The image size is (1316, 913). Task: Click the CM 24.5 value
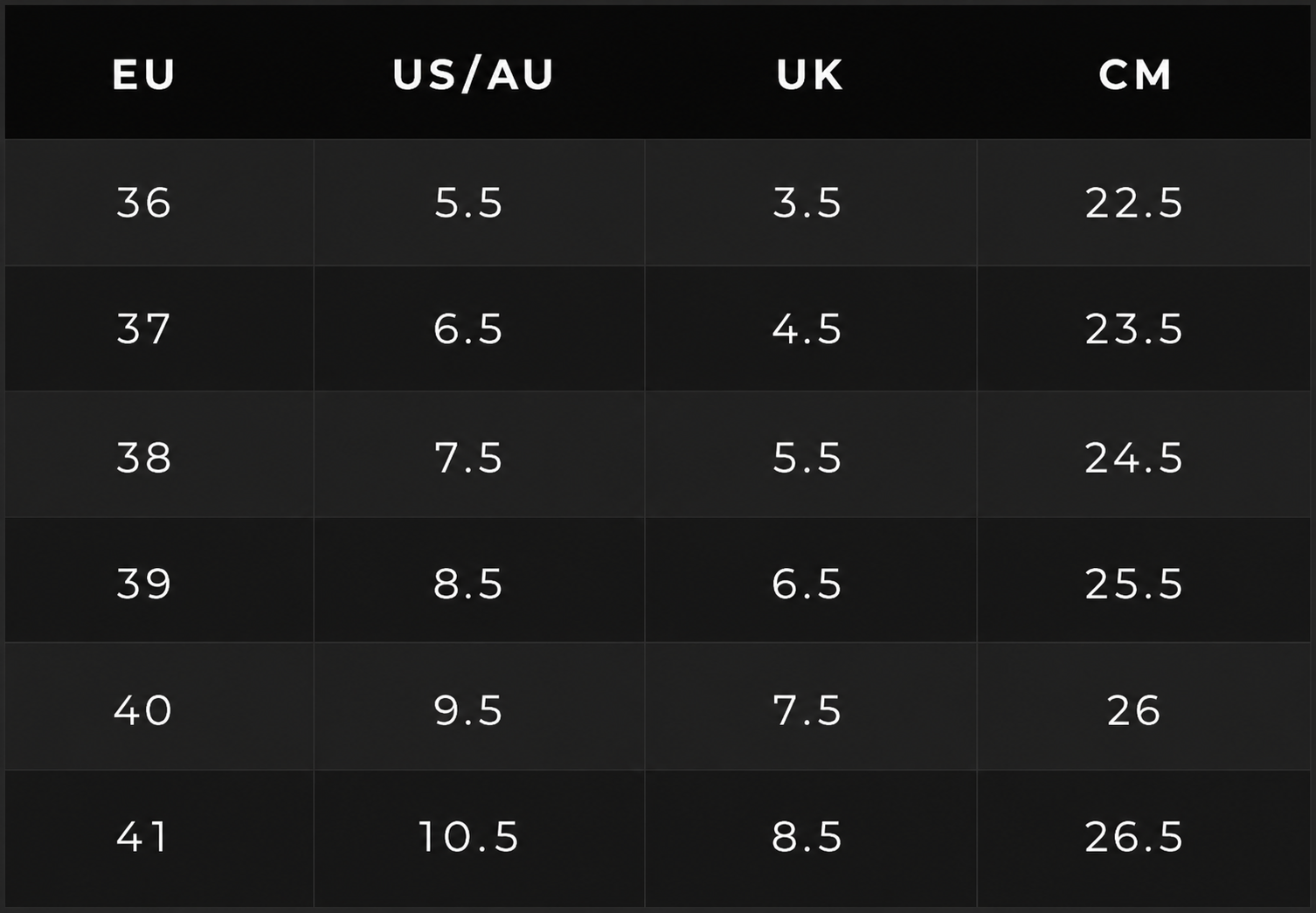[x=1134, y=457]
